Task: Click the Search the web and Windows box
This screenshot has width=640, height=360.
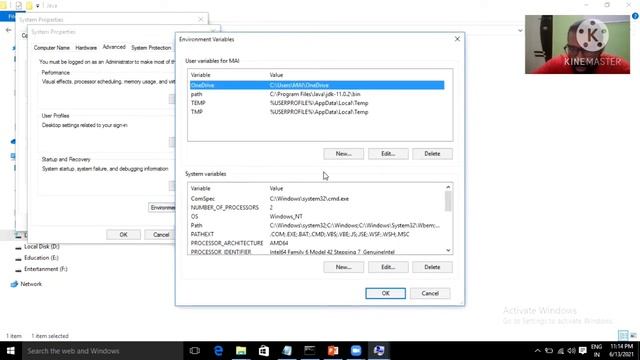Action: coord(102,351)
